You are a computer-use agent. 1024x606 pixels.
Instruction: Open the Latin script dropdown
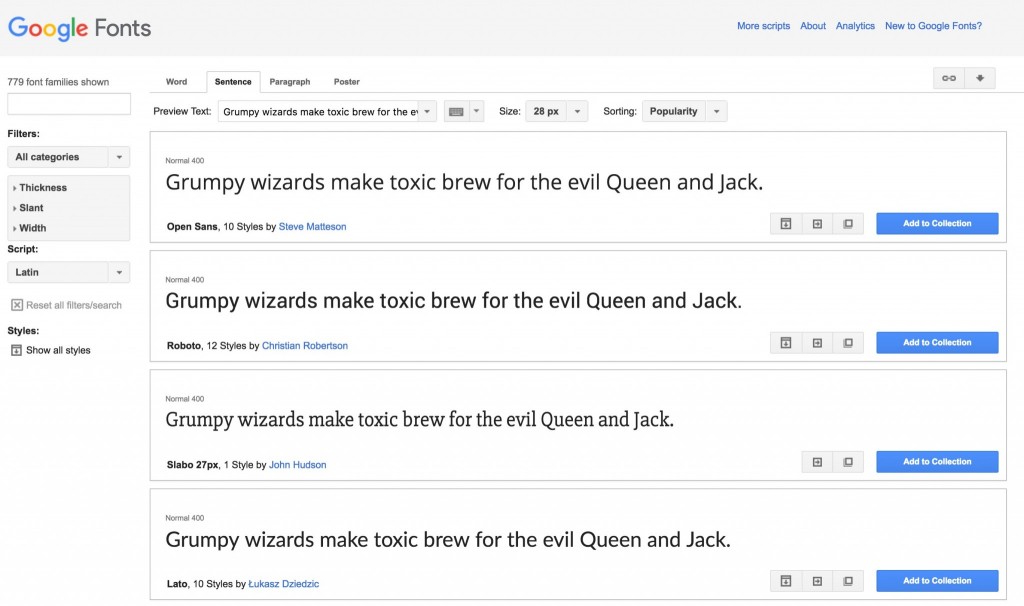point(69,272)
